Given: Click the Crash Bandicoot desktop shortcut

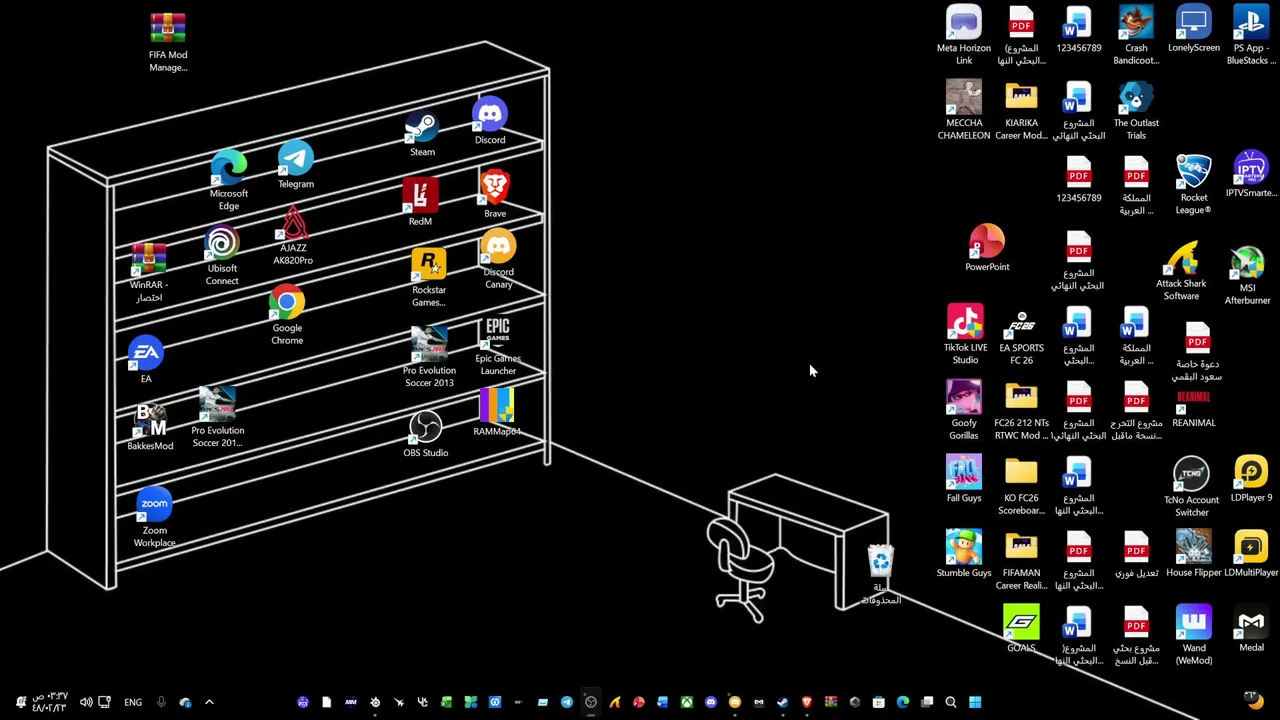Looking at the screenshot, I should (x=1136, y=36).
